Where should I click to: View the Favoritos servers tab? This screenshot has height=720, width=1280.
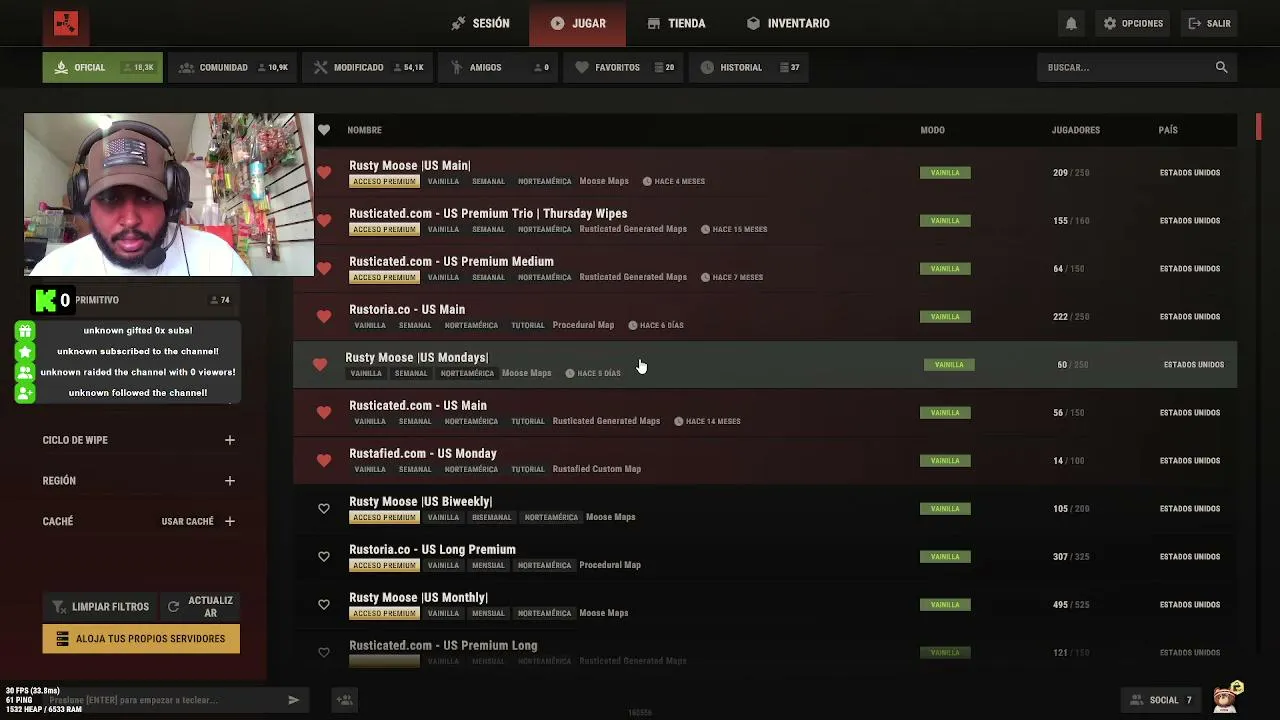coord(624,67)
